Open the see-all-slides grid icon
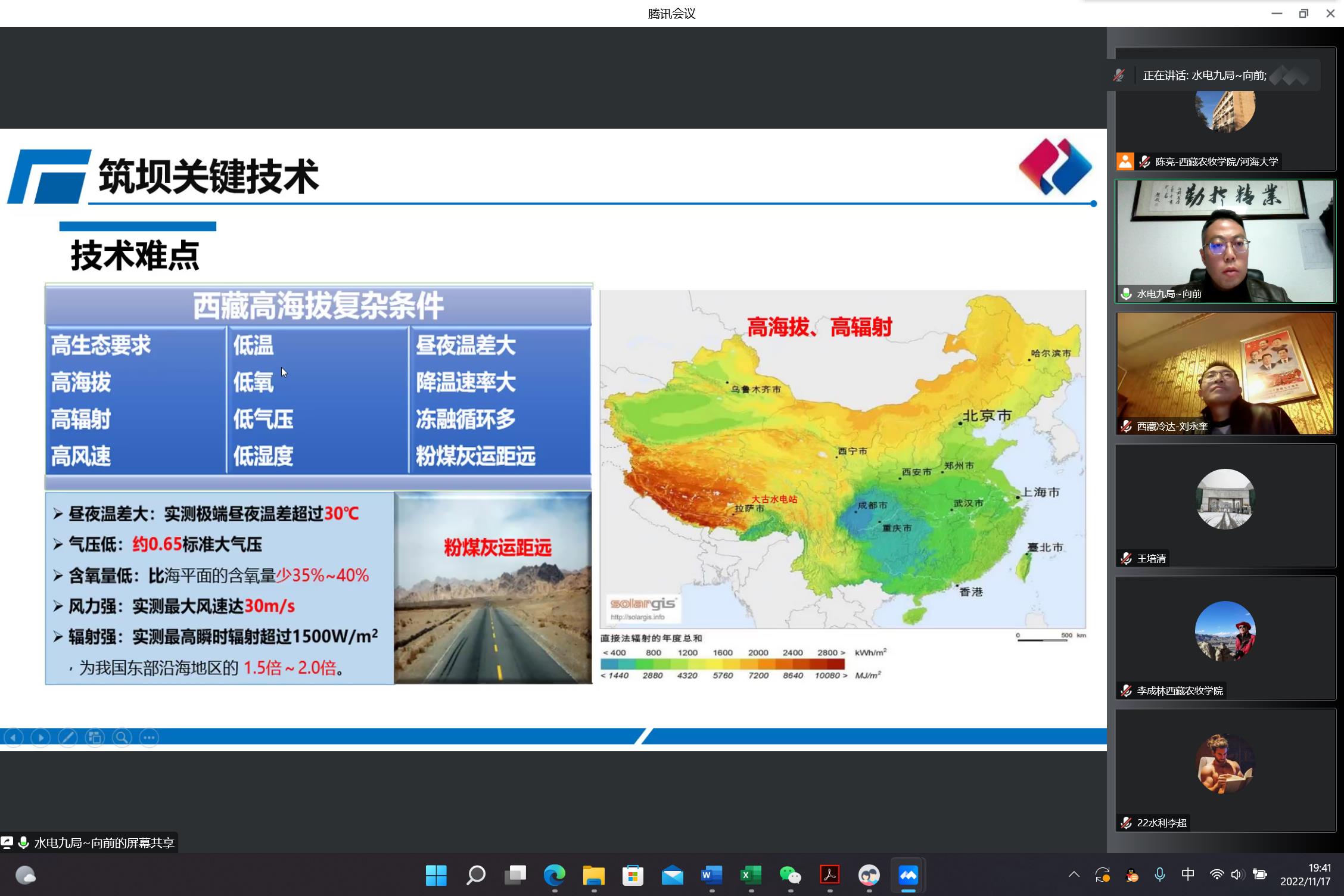This screenshot has height=896, width=1344. 95,738
